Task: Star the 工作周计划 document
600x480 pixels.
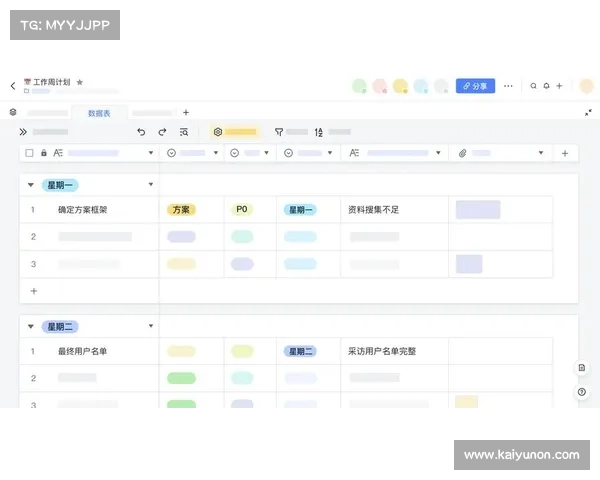Action: pyautogui.click(x=80, y=82)
